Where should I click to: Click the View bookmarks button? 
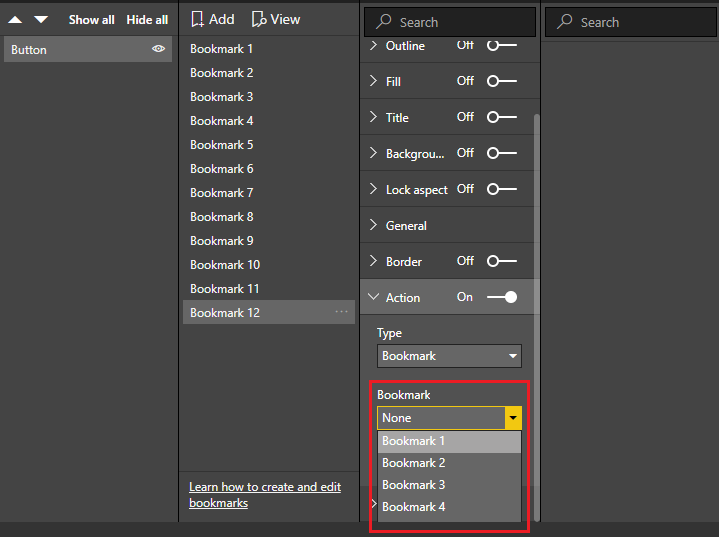pos(276,19)
